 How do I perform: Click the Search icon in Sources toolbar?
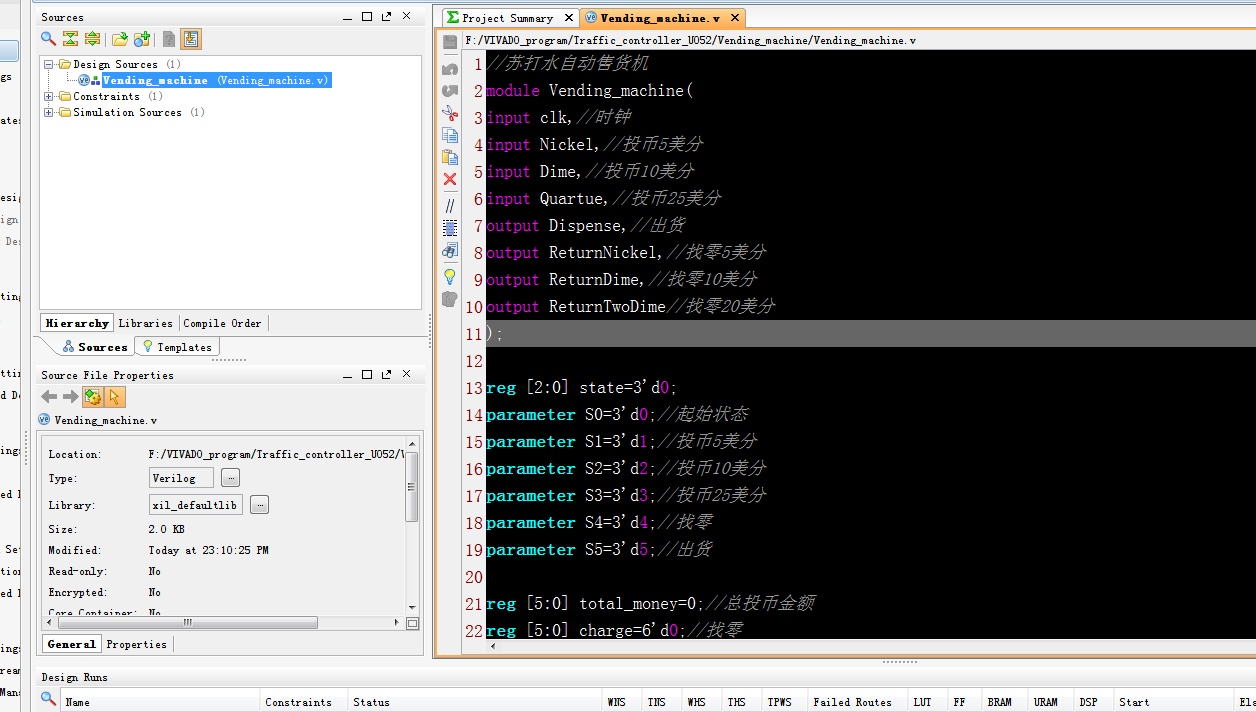click(48, 39)
